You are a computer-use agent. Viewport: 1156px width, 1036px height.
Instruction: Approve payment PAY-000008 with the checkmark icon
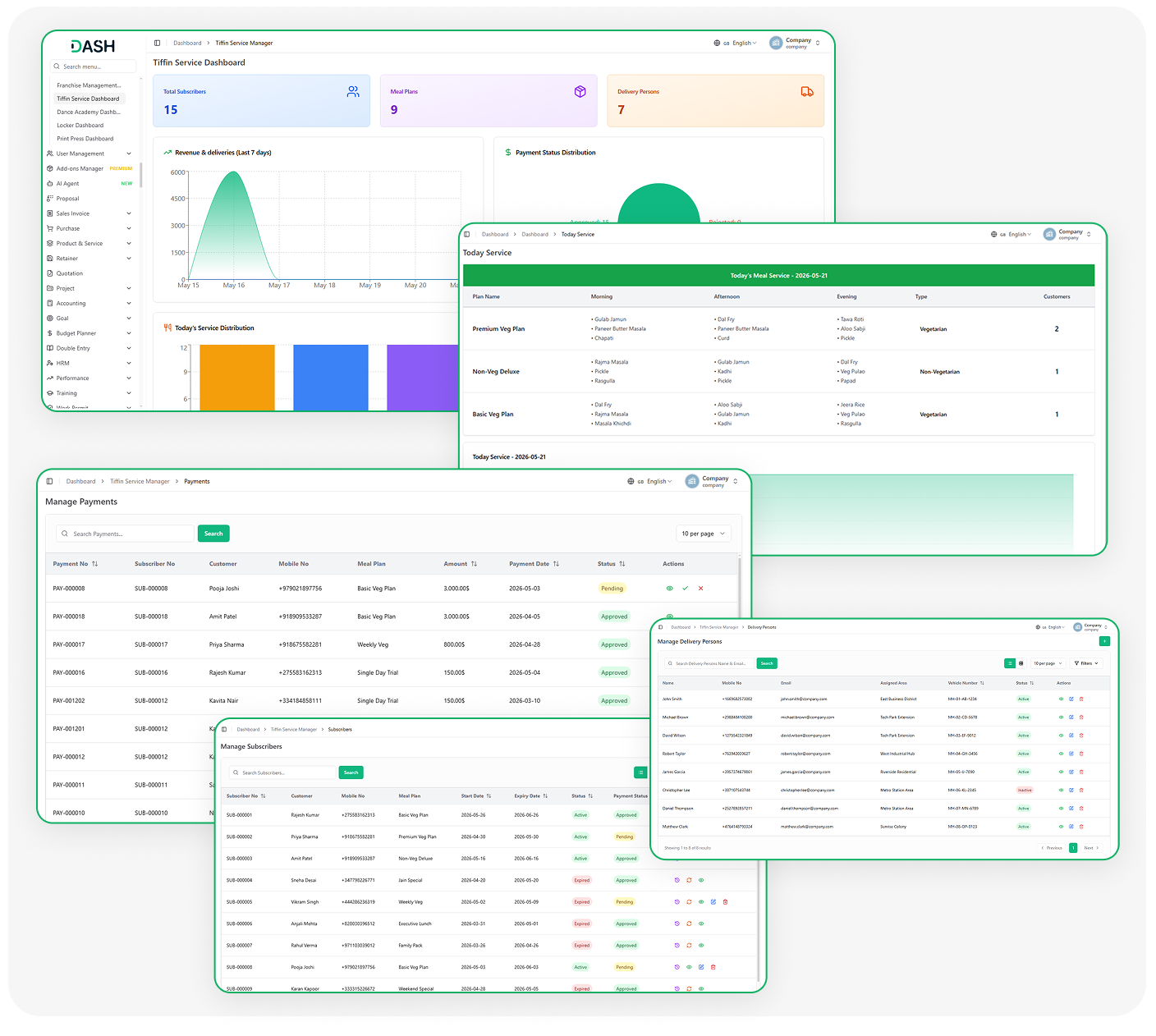[x=685, y=589]
